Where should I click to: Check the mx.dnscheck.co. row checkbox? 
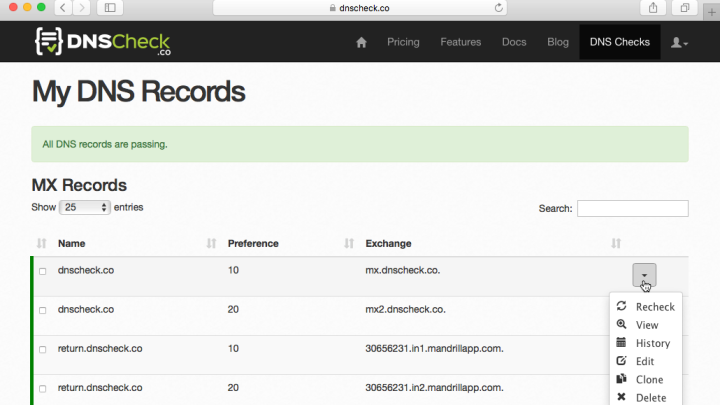[x=43, y=271]
